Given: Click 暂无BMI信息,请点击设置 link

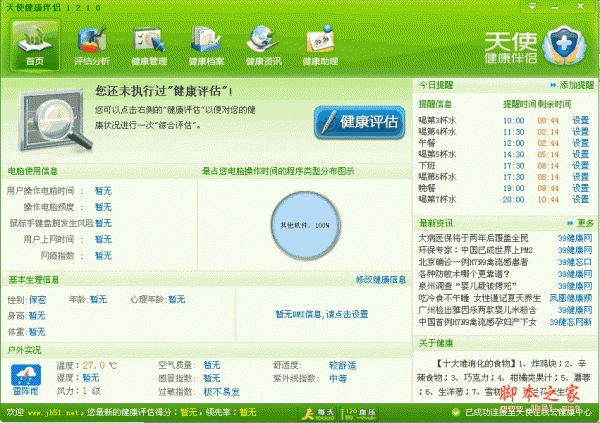Looking at the screenshot, I should point(322,314).
